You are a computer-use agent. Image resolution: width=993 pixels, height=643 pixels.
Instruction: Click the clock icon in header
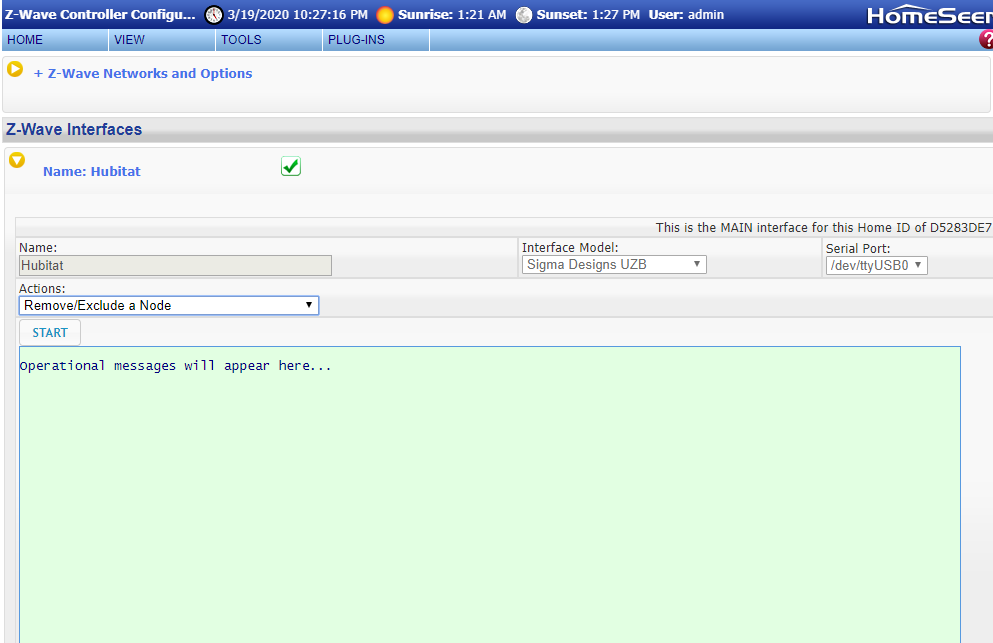coord(214,15)
